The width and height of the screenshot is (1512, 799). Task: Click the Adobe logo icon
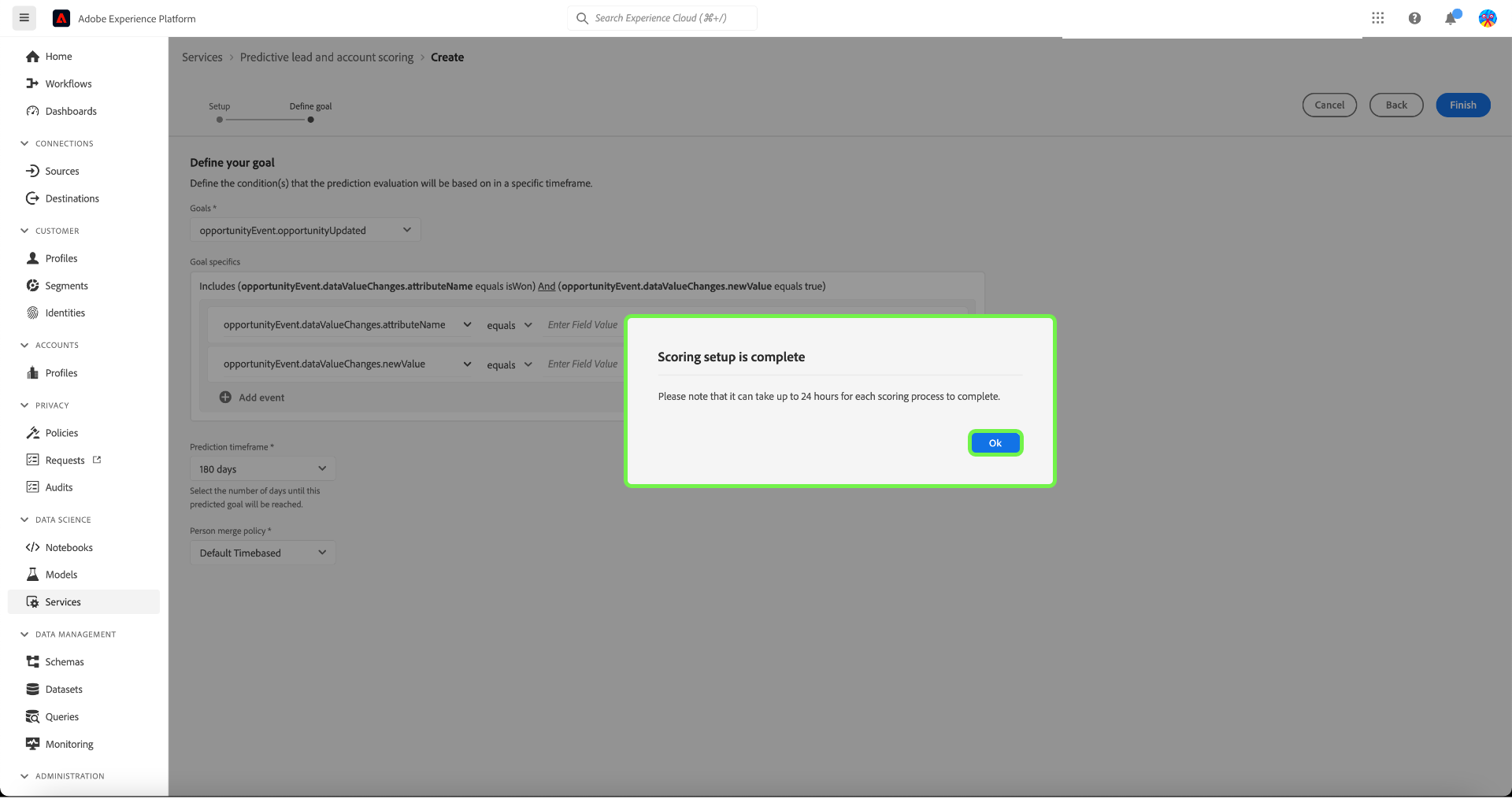pos(61,18)
